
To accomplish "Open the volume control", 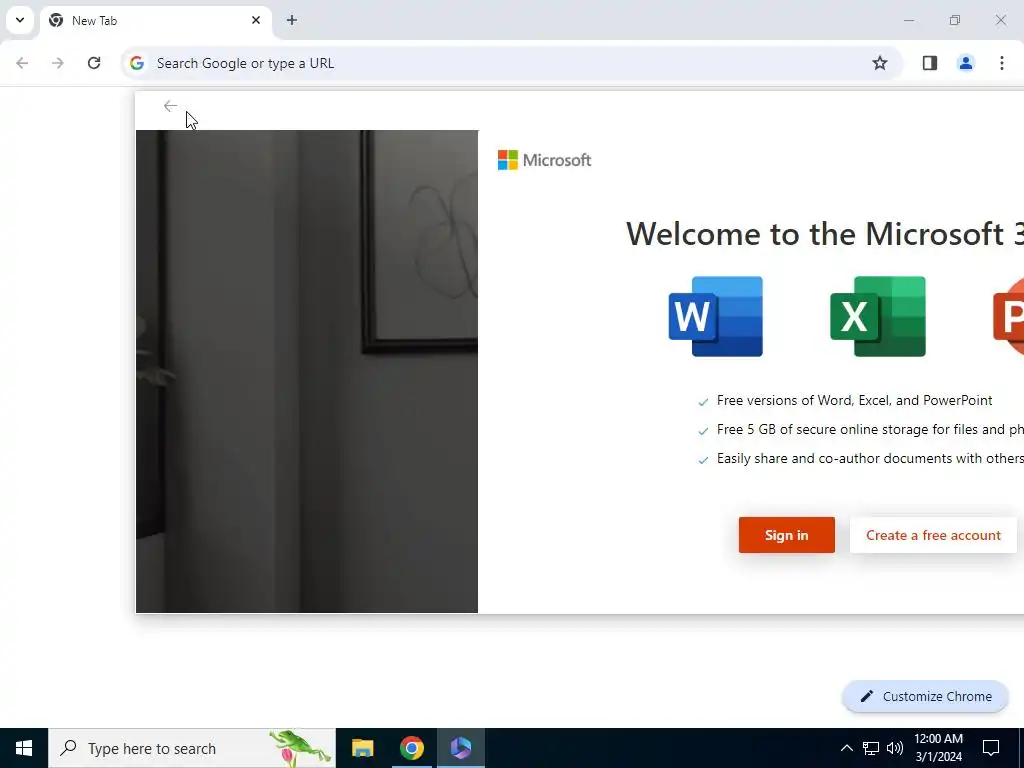I will (895, 748).
